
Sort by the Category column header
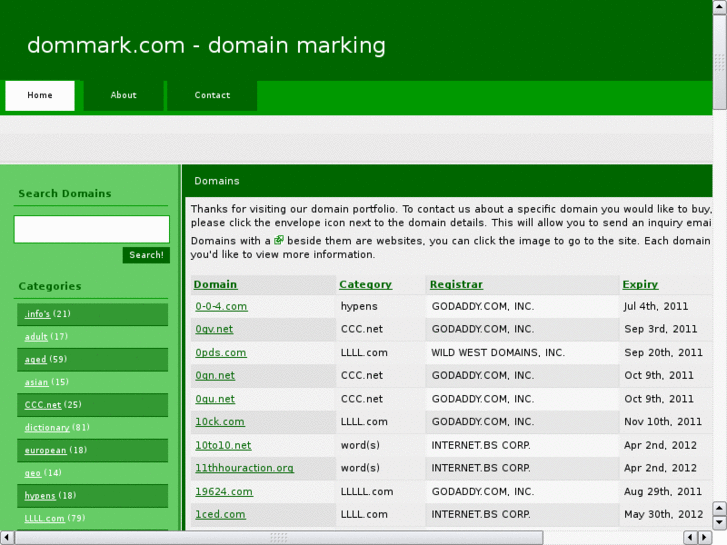tap(365, 285)
